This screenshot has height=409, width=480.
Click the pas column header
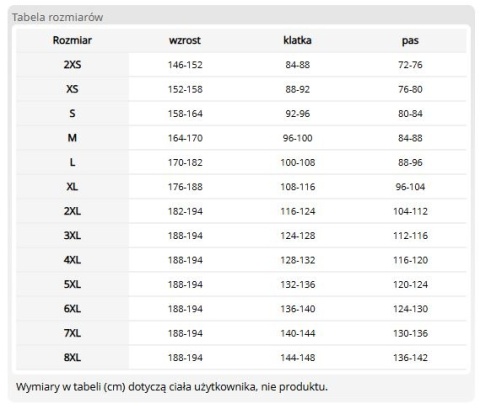point(410,41)
